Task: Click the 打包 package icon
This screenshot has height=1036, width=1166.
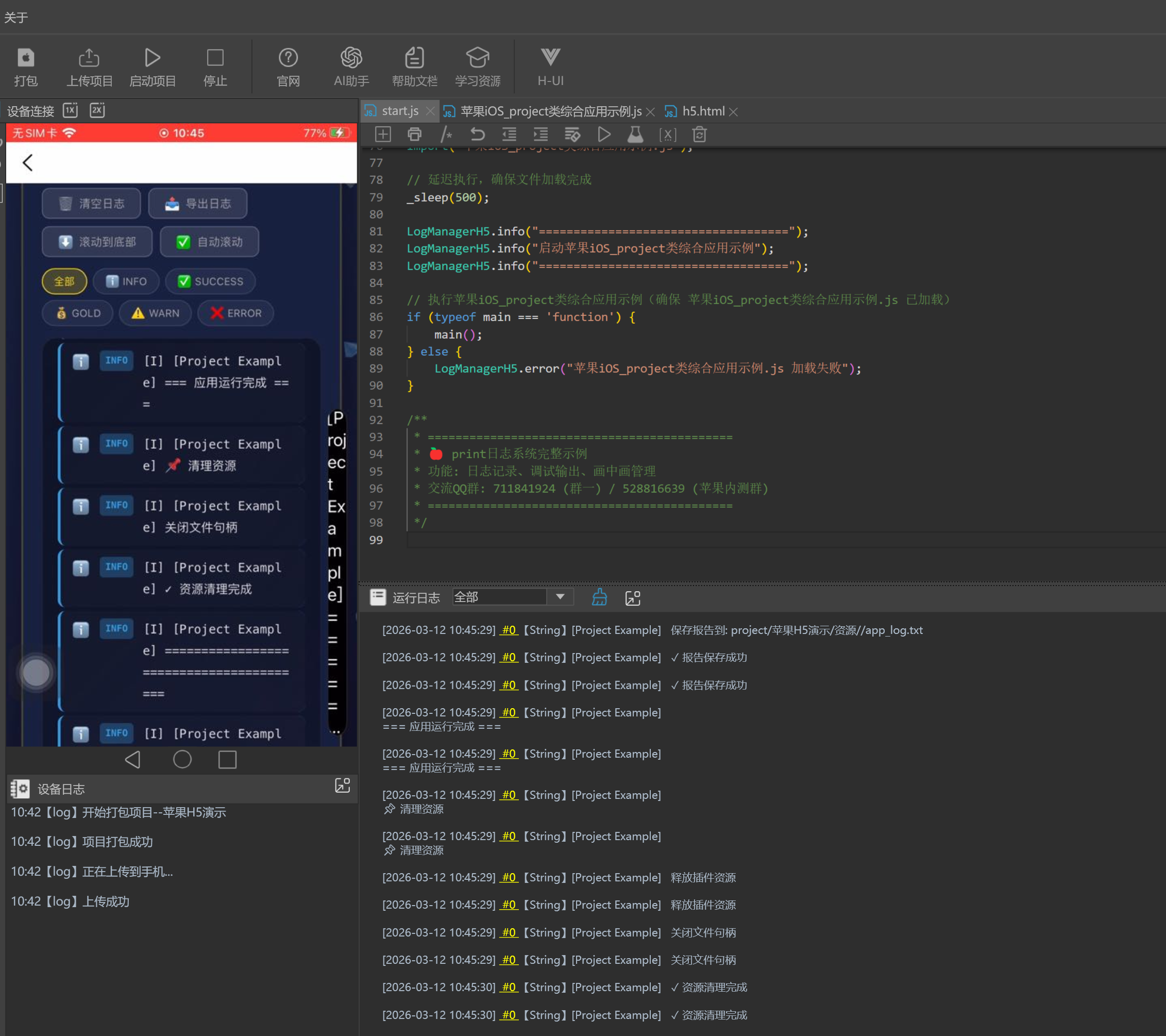Action: pyautogui.click(x=26, y=58)
